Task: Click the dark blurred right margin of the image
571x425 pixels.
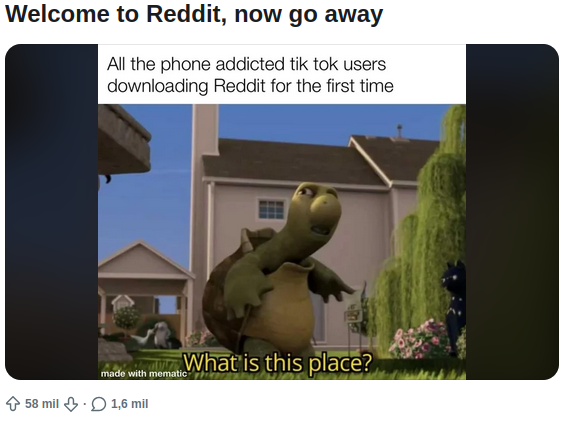Action: [512, 212]
